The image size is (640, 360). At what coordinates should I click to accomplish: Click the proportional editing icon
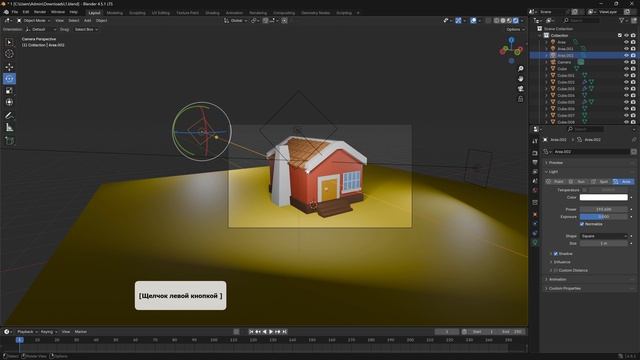284,20
